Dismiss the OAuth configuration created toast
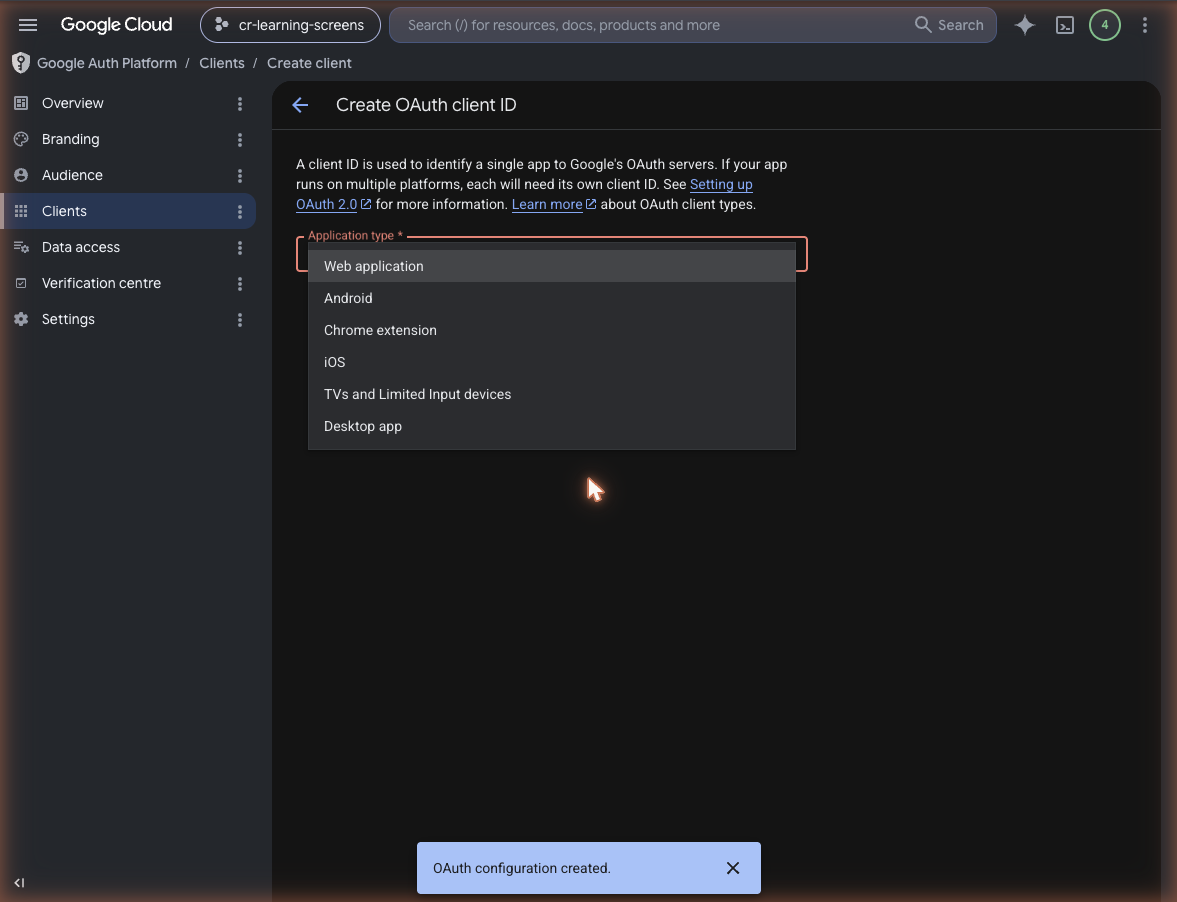 click(733, 868)
